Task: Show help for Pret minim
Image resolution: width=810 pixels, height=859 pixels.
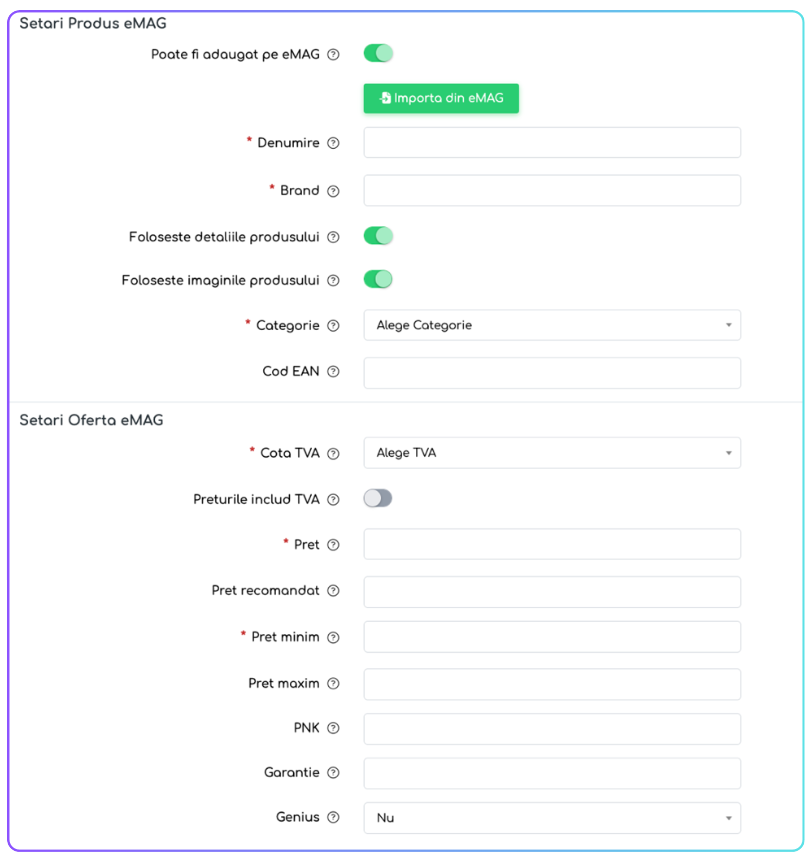Action: click(333, 638)
